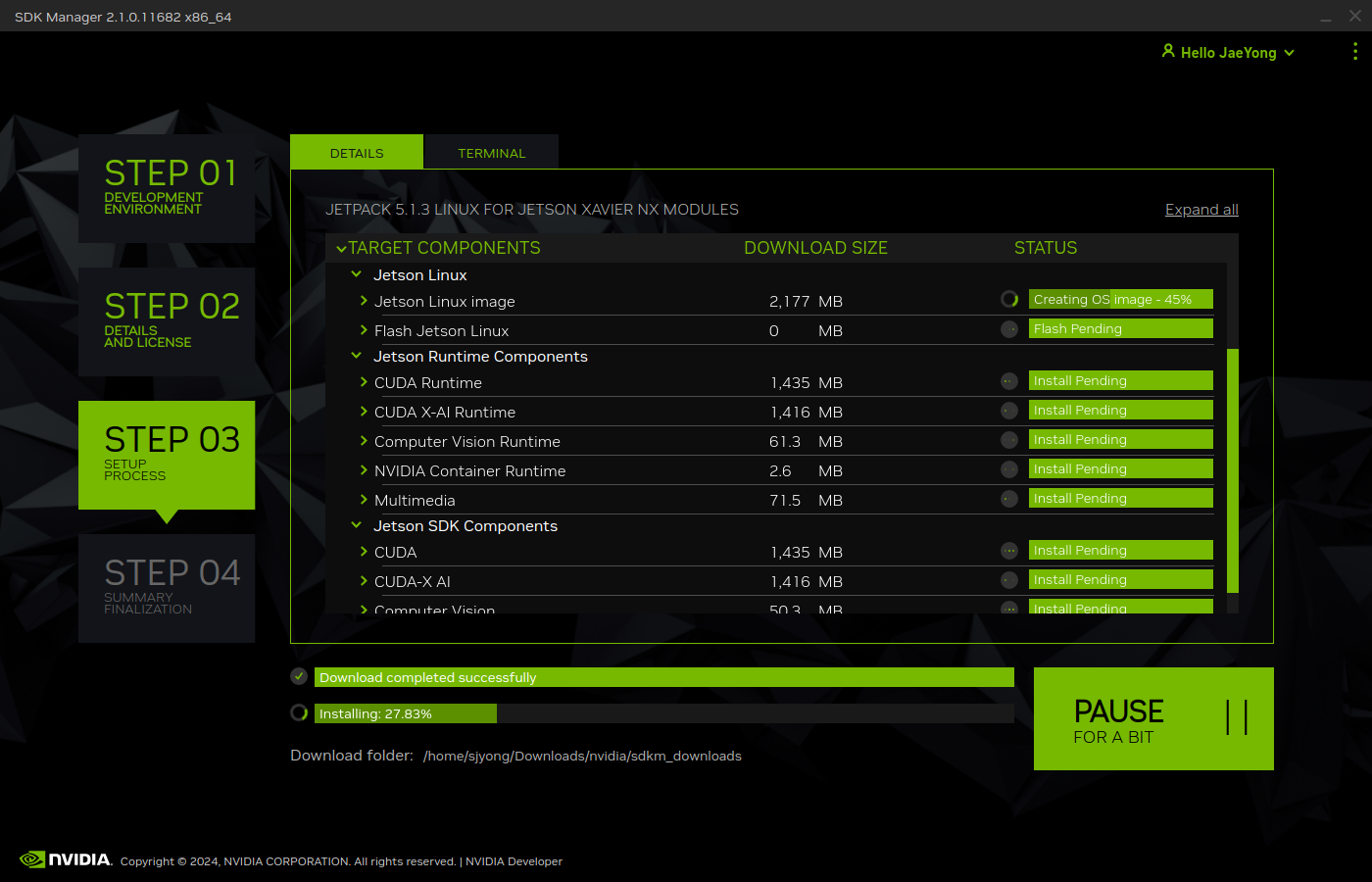Click the Computer Vision Runtime pending icon
This screenshot has height=882, width=1372.
pyautogui.click(x=1009, y=440)
